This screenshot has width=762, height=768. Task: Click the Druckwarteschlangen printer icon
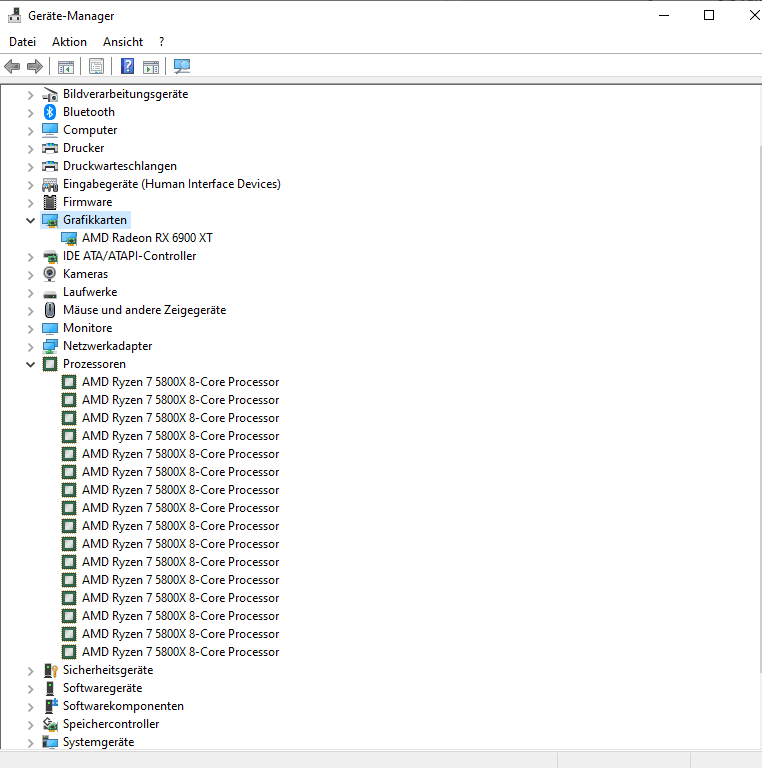pos(49,166)
